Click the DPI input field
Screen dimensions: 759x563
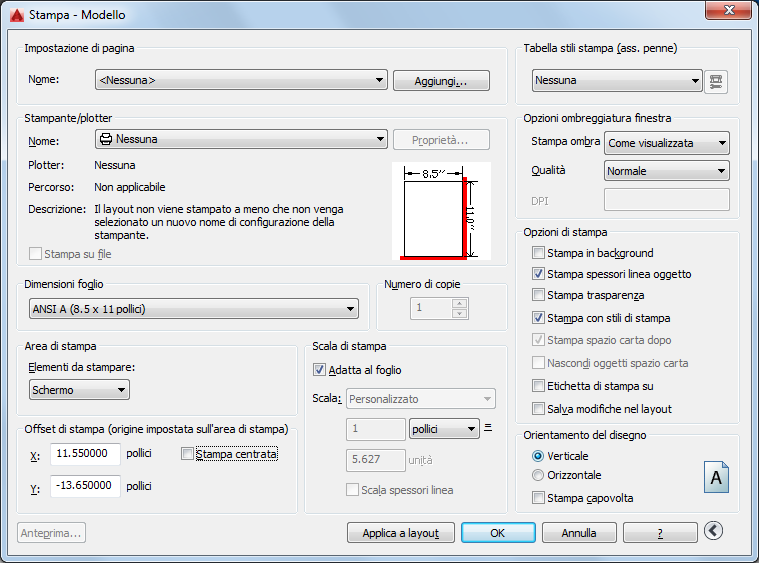tap(667, 200)
